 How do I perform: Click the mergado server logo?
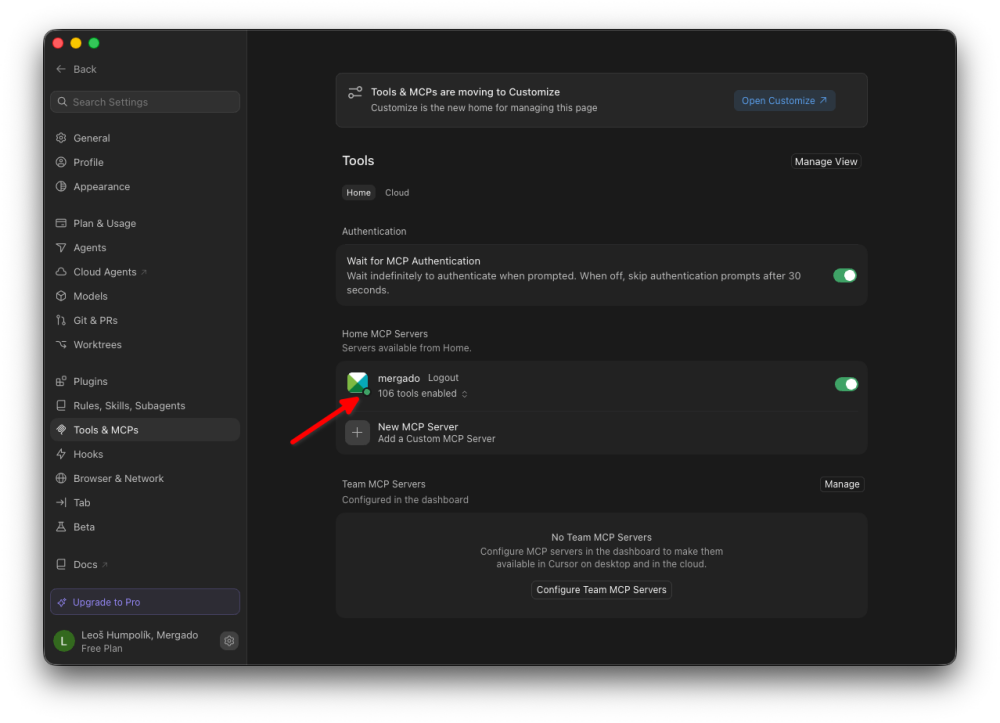click(x=357, y=383)
